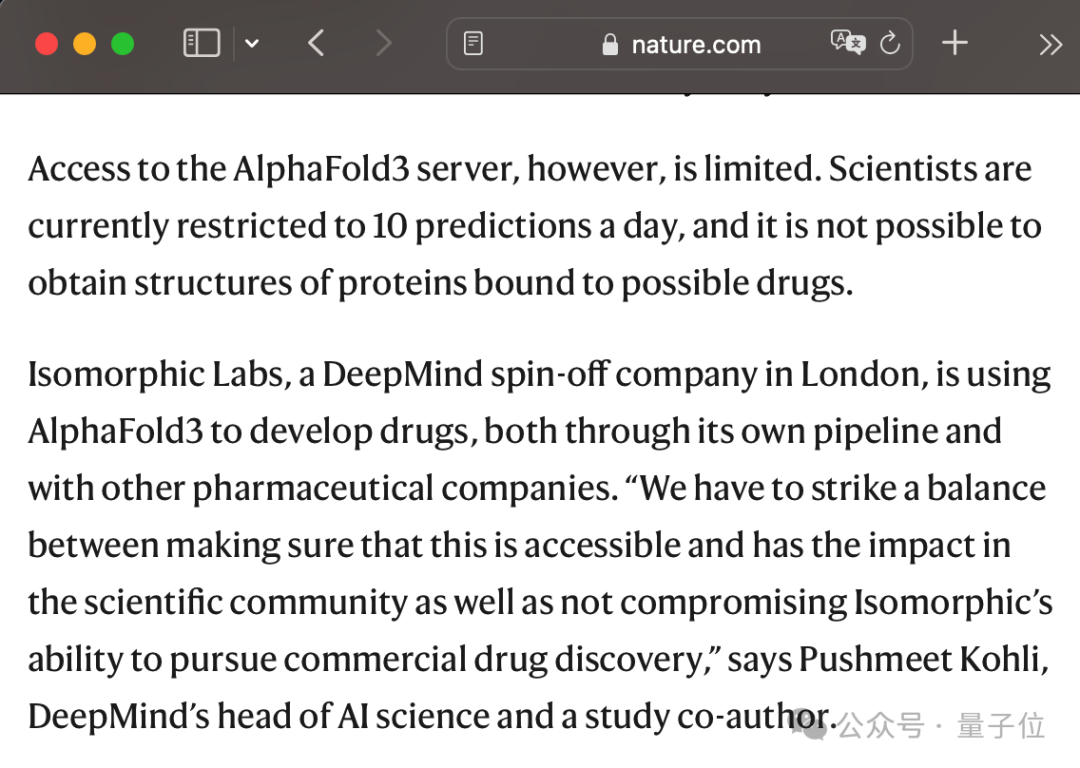
Task: Enter full screen with green button
Action: (123, 43)
